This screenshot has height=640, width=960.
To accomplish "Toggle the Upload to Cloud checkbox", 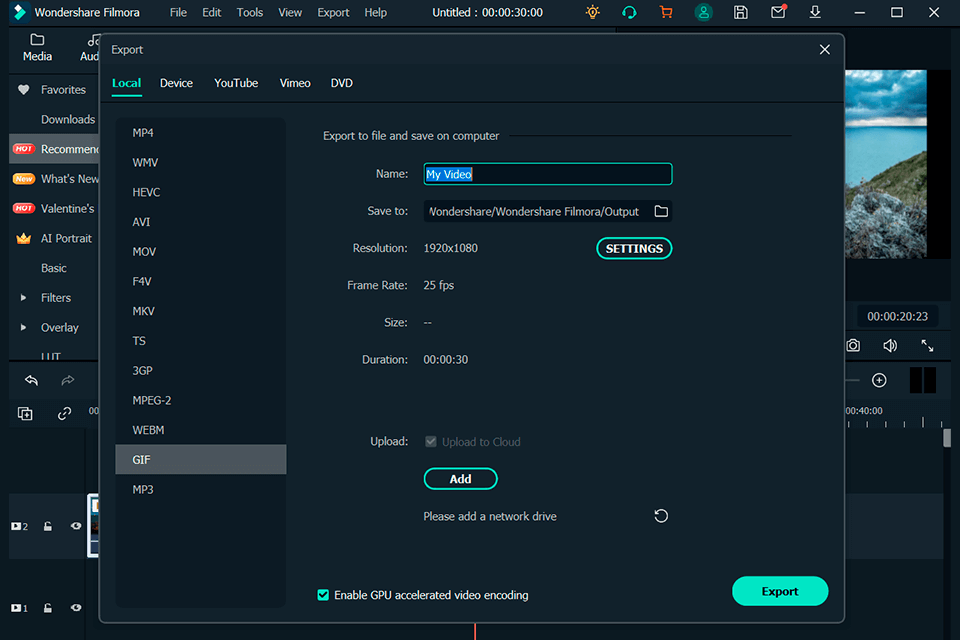I will coord(431,442).
